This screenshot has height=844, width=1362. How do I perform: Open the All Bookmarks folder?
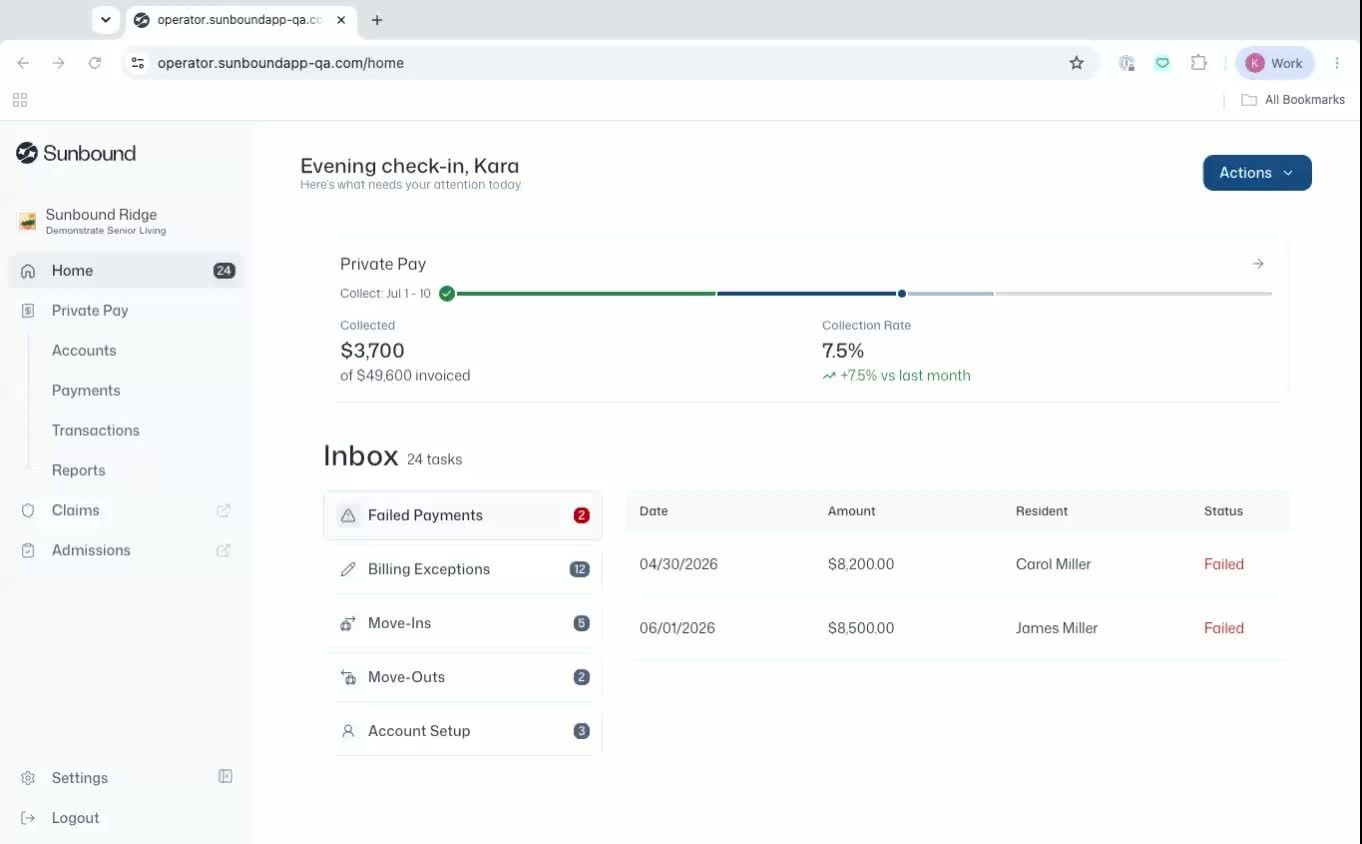[1293, 100]
